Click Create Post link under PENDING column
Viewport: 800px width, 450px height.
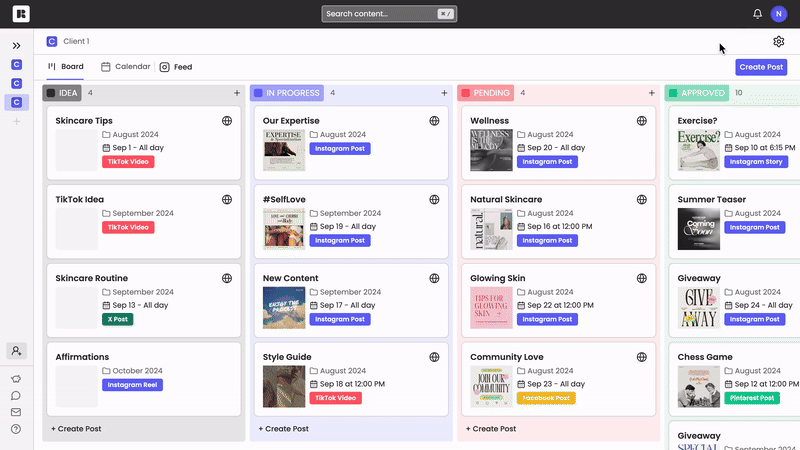click(491, 429)
